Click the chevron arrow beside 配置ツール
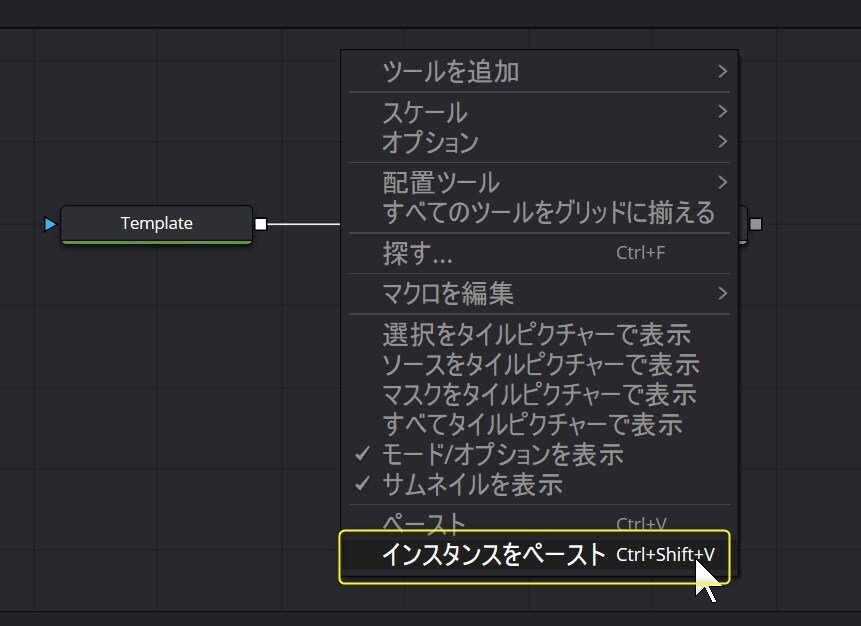The width and height of the screenshot is (861, 626). point(723,182)
